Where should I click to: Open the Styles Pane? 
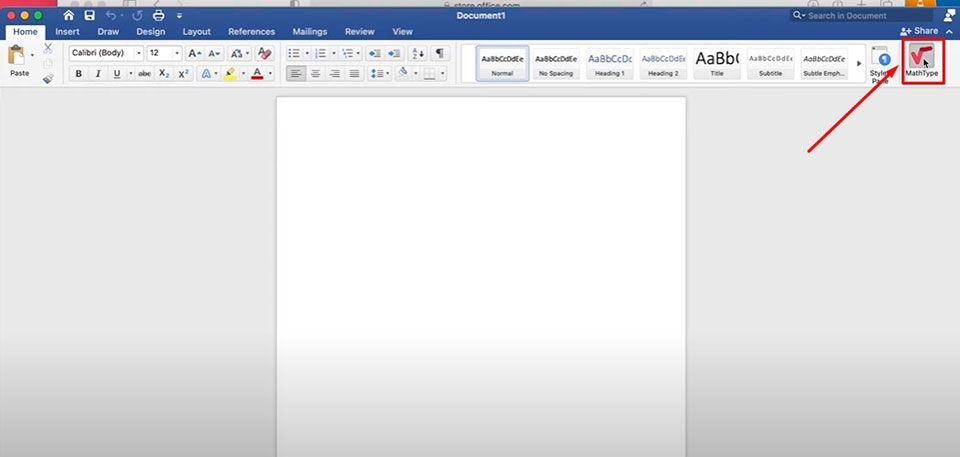pos(880,64)
